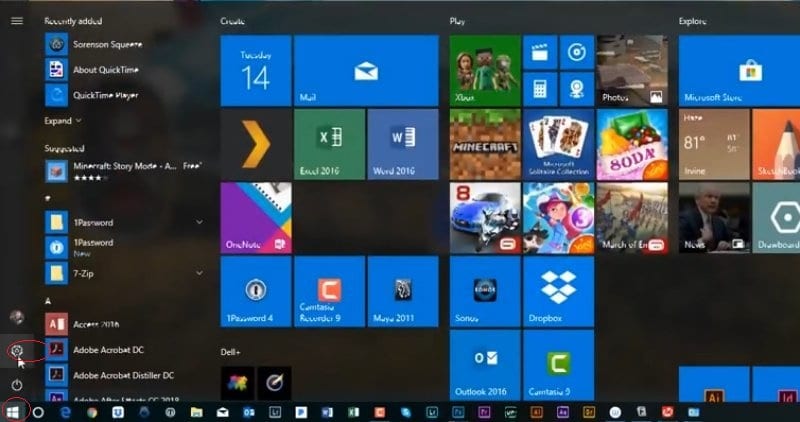Launch the Sonos tile
This screenshot has height=422, width=800.
484,291
